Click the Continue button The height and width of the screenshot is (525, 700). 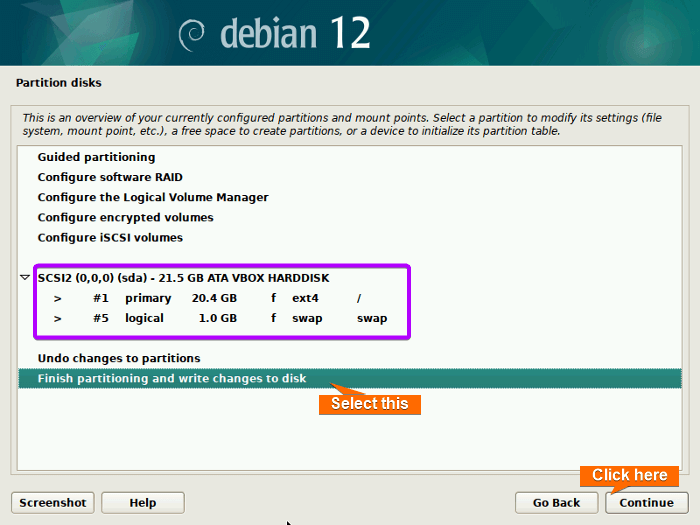tap(646, 503)
